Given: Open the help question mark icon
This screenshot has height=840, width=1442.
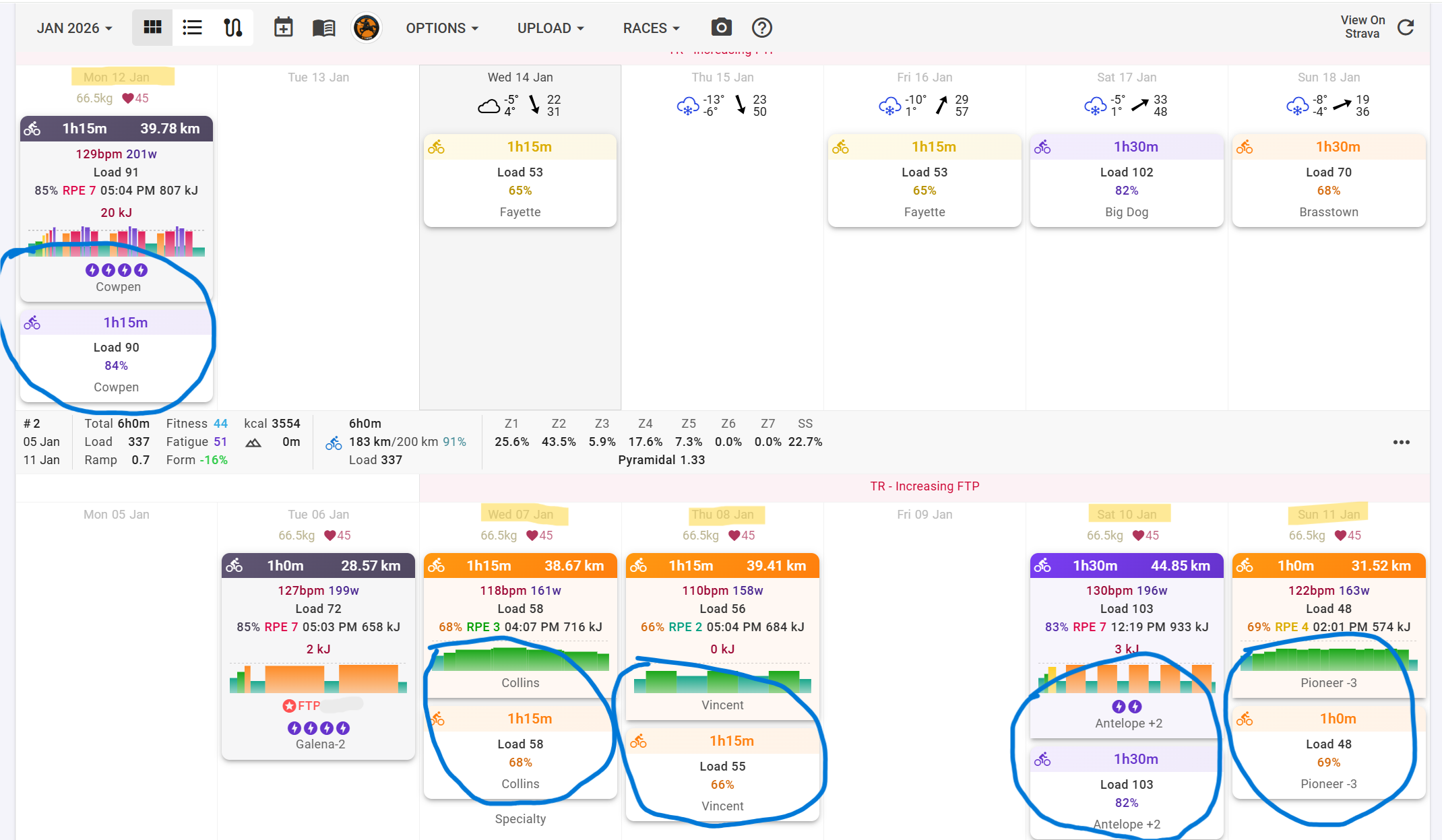Looking at the screenshot, I should click(761, 28).
